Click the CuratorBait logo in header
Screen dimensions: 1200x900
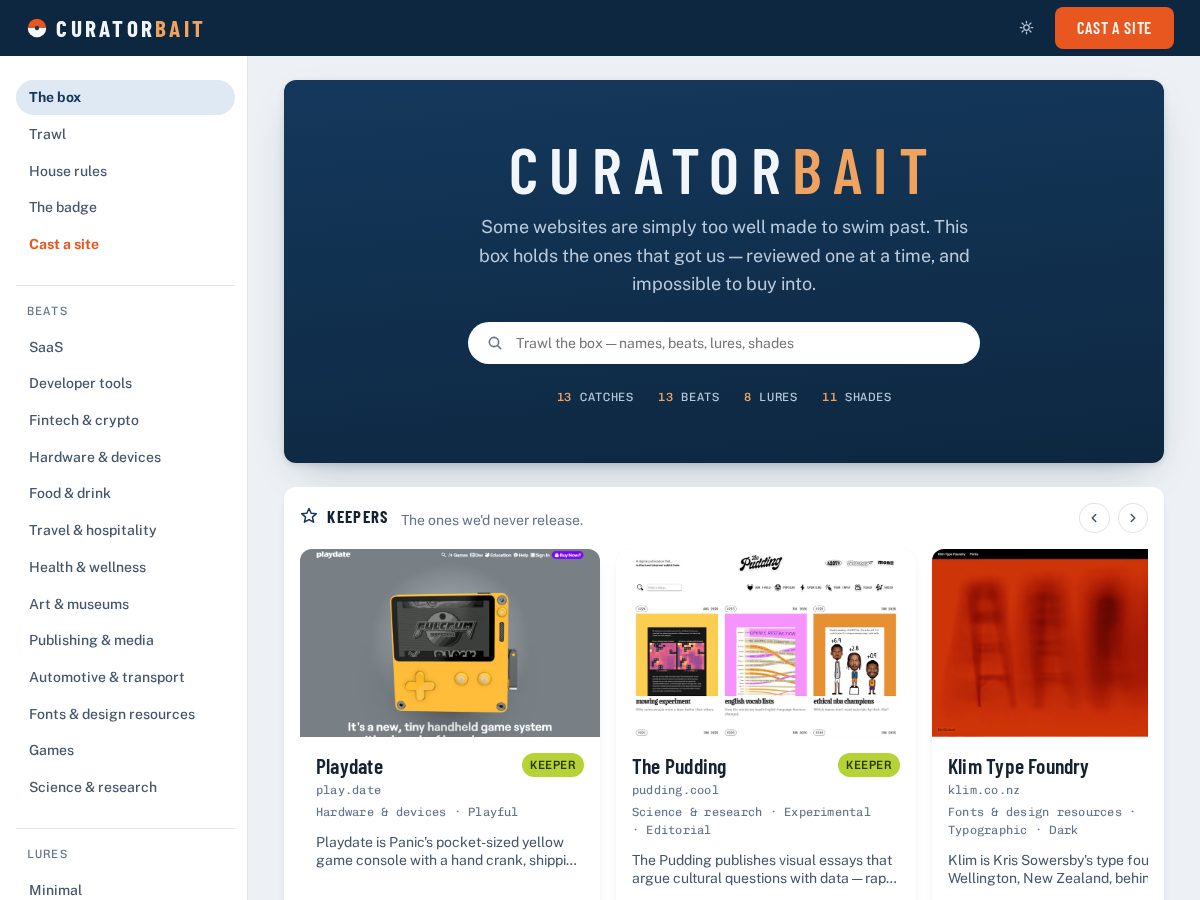(115, 28)
